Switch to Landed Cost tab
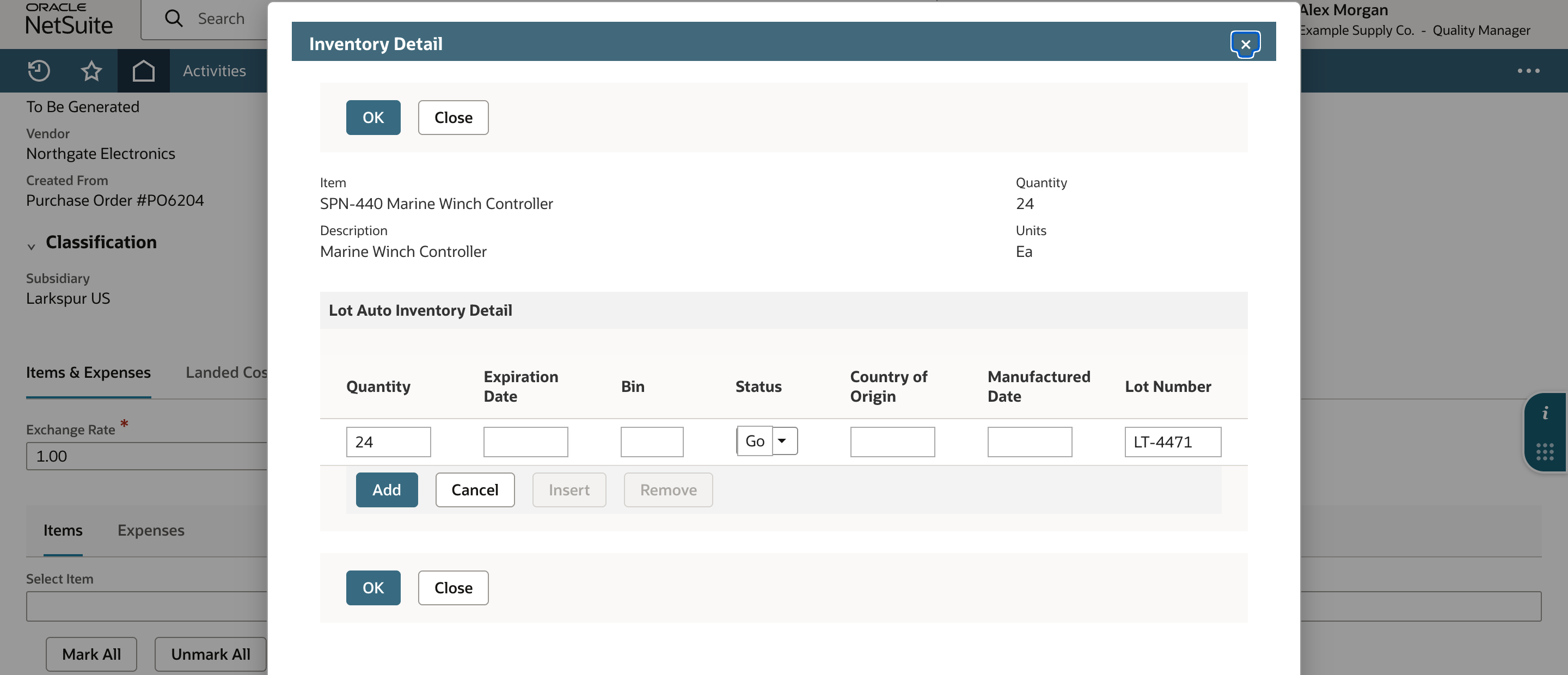Screen dimensions: 1568x675 [x=226, y=372]
